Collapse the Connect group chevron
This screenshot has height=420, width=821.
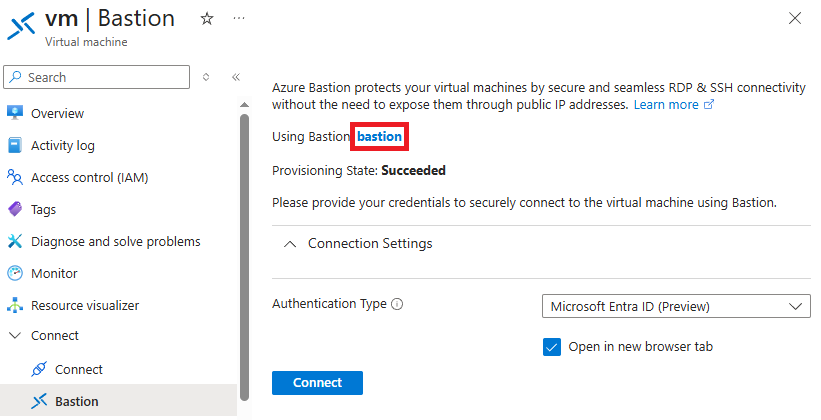(x=15, y=335)
